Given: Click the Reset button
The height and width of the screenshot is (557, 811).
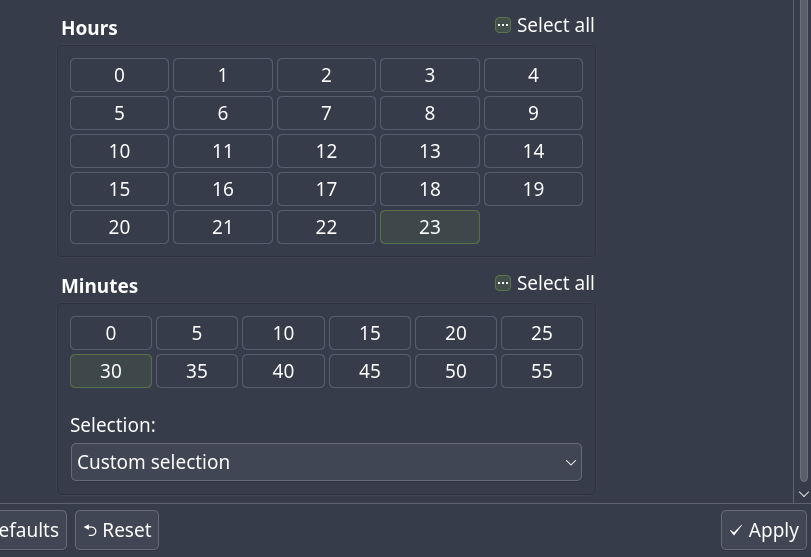Looking at the screenshot, I should click(117, 530).
